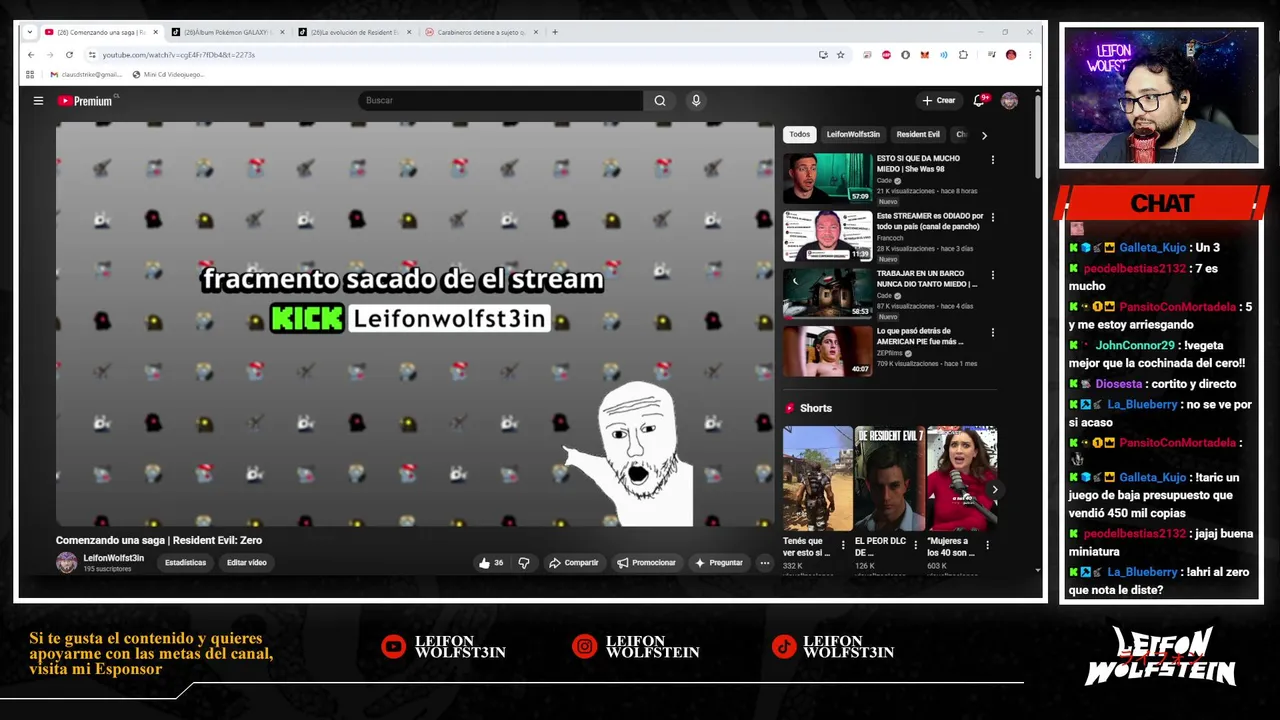The height and width of the screenshot is (720, 1280).
Task: Go back in Chrome browser
Action: (x=31, y=55)
